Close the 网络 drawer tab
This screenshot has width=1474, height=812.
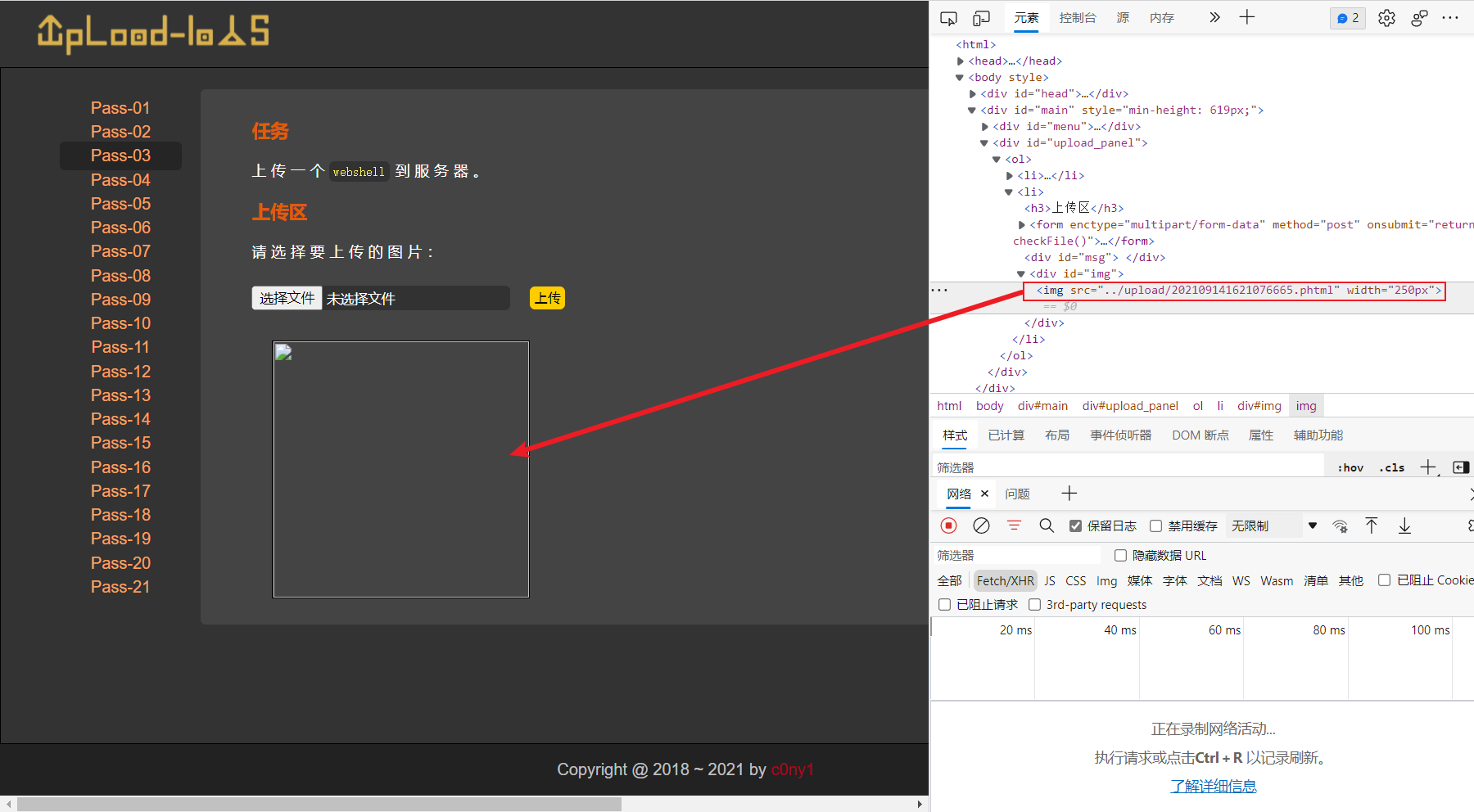(x=985, y=494)
